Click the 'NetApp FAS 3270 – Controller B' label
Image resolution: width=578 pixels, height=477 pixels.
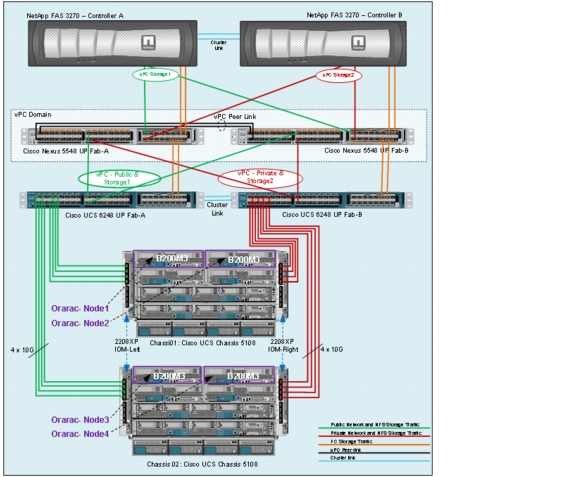(354, 15)
